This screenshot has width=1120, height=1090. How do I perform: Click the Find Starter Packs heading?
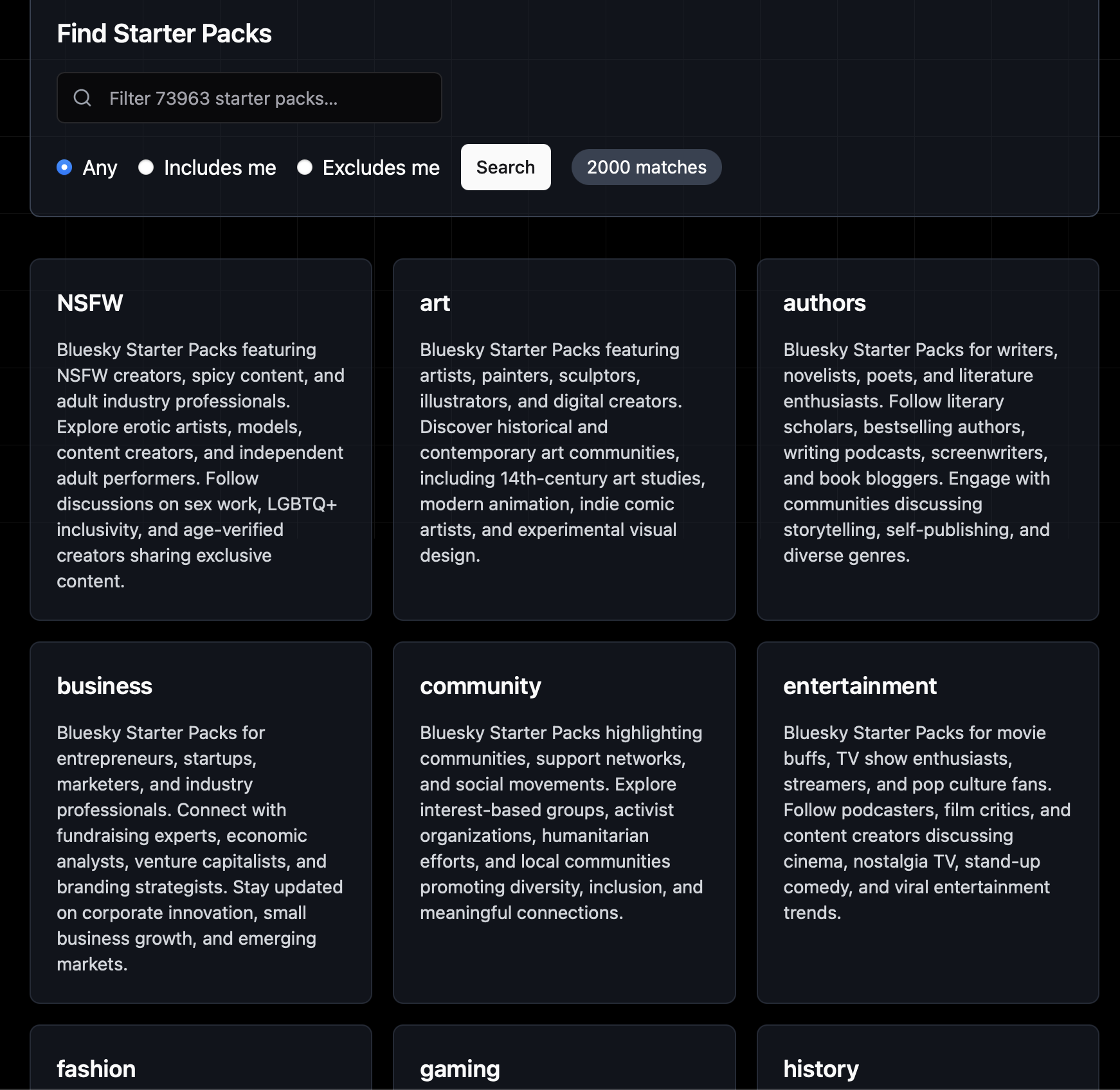(164, 33)
